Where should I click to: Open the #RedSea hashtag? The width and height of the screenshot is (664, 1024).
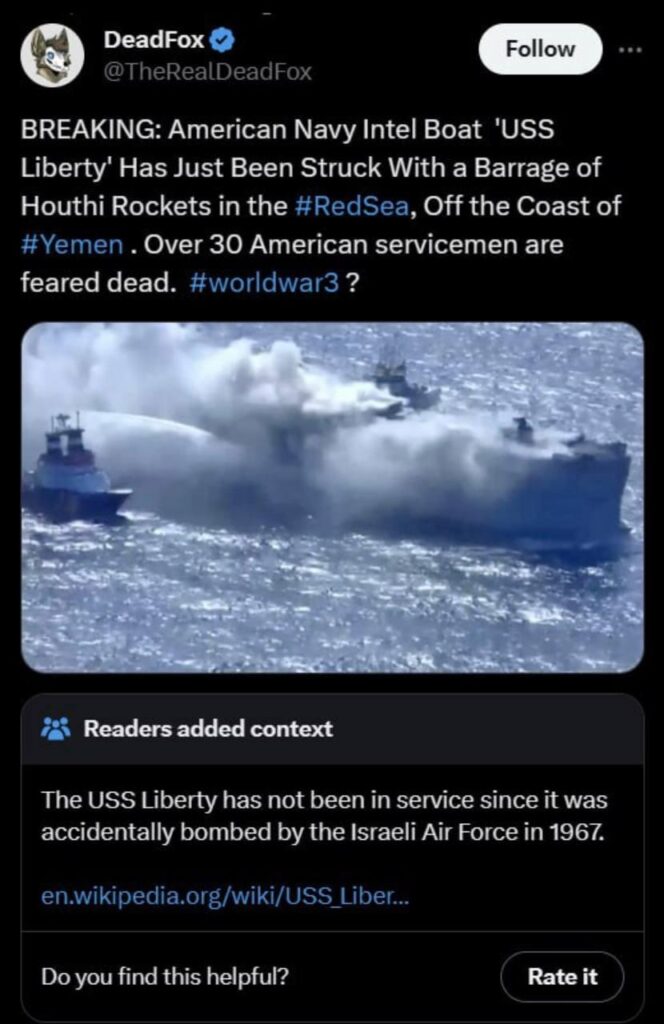353,206
